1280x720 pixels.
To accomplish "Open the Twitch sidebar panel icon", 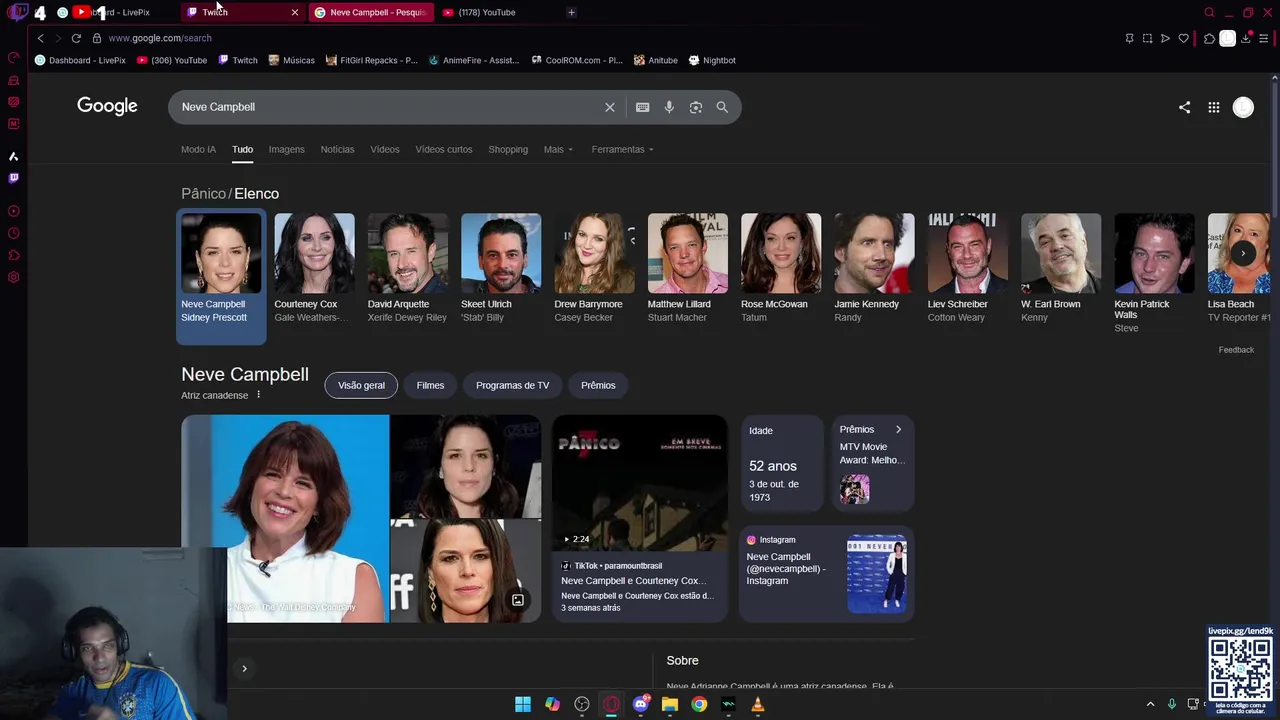I will click(x=14, y=178).
